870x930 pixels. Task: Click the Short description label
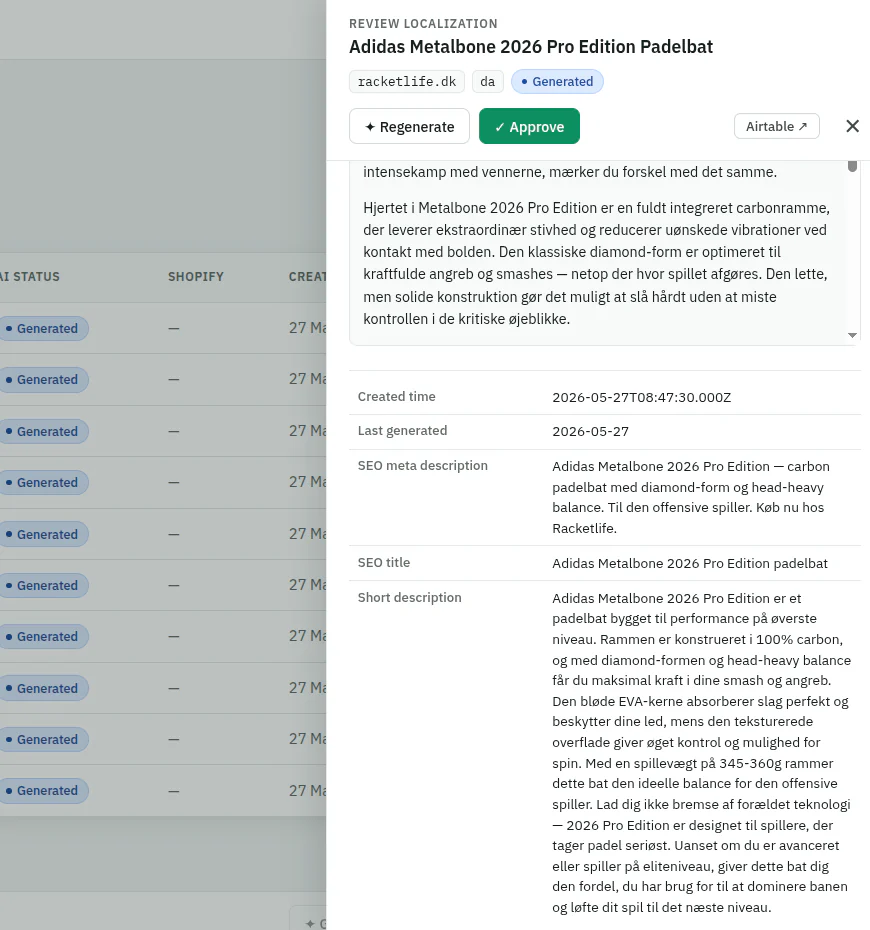point(409,597)
